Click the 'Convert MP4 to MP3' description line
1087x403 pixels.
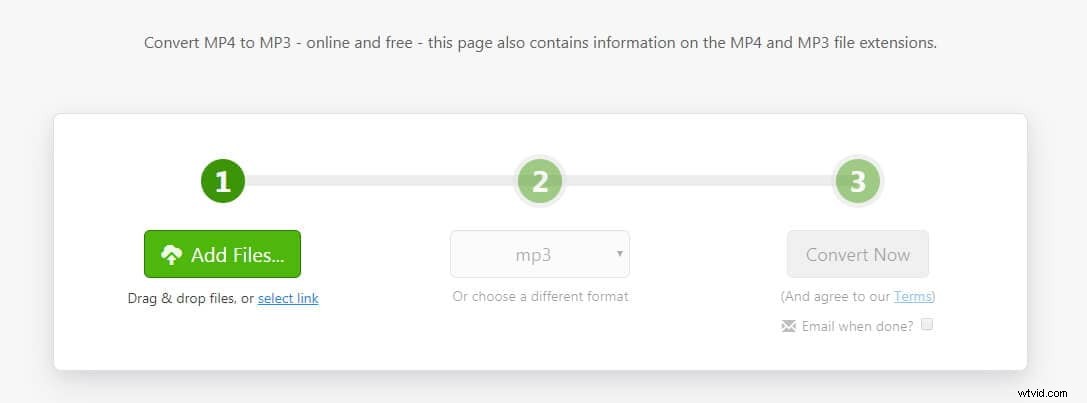(540, 42)
